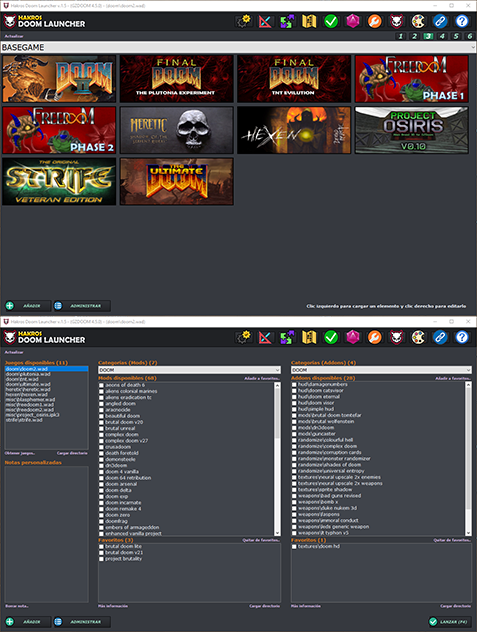Image resolution: width=477 pixels, height=632 pixels.
Task: Click 'Añadir a favoritos' above the mods list
Action: [262, 378]
